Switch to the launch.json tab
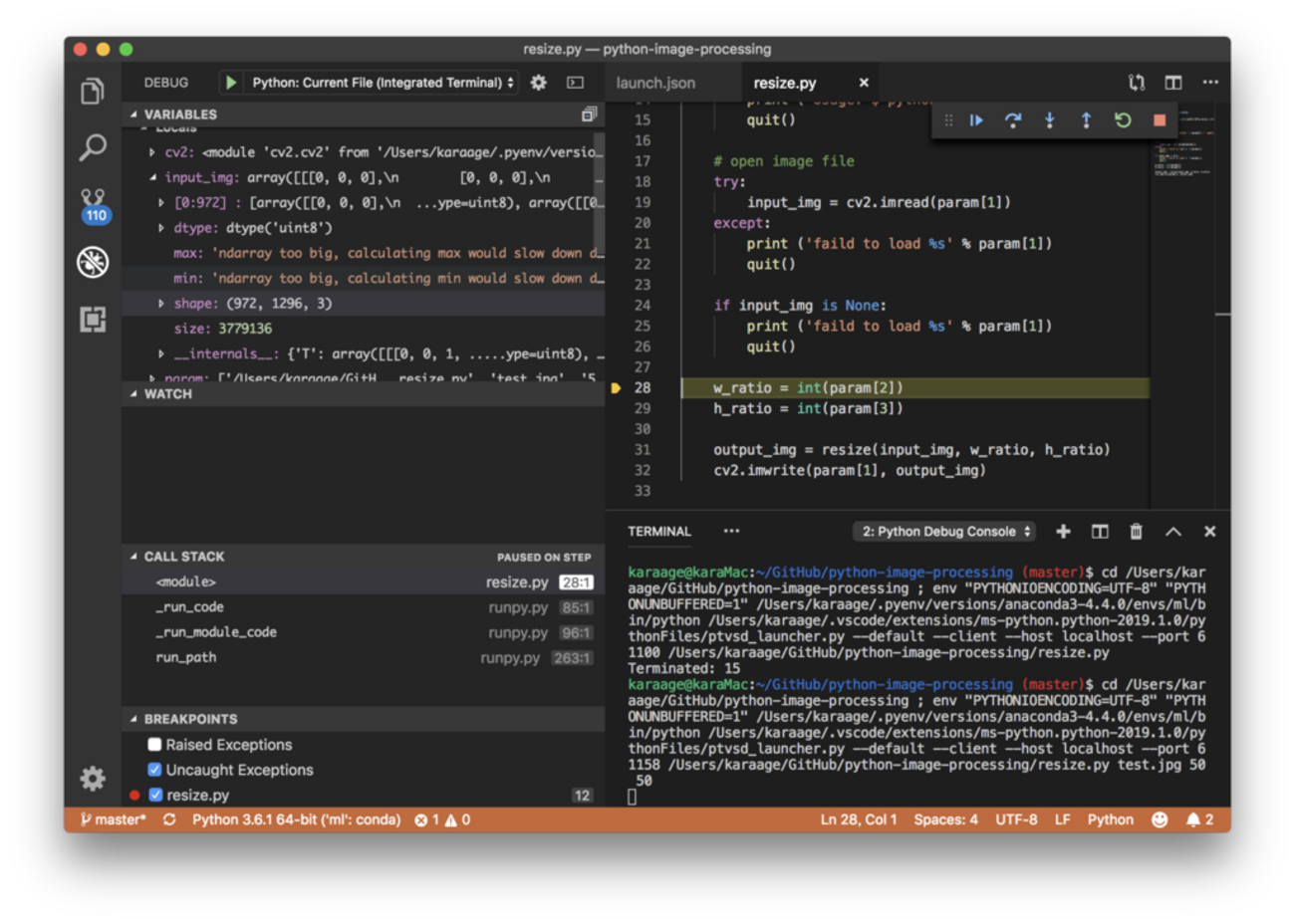 coord(655,84)
